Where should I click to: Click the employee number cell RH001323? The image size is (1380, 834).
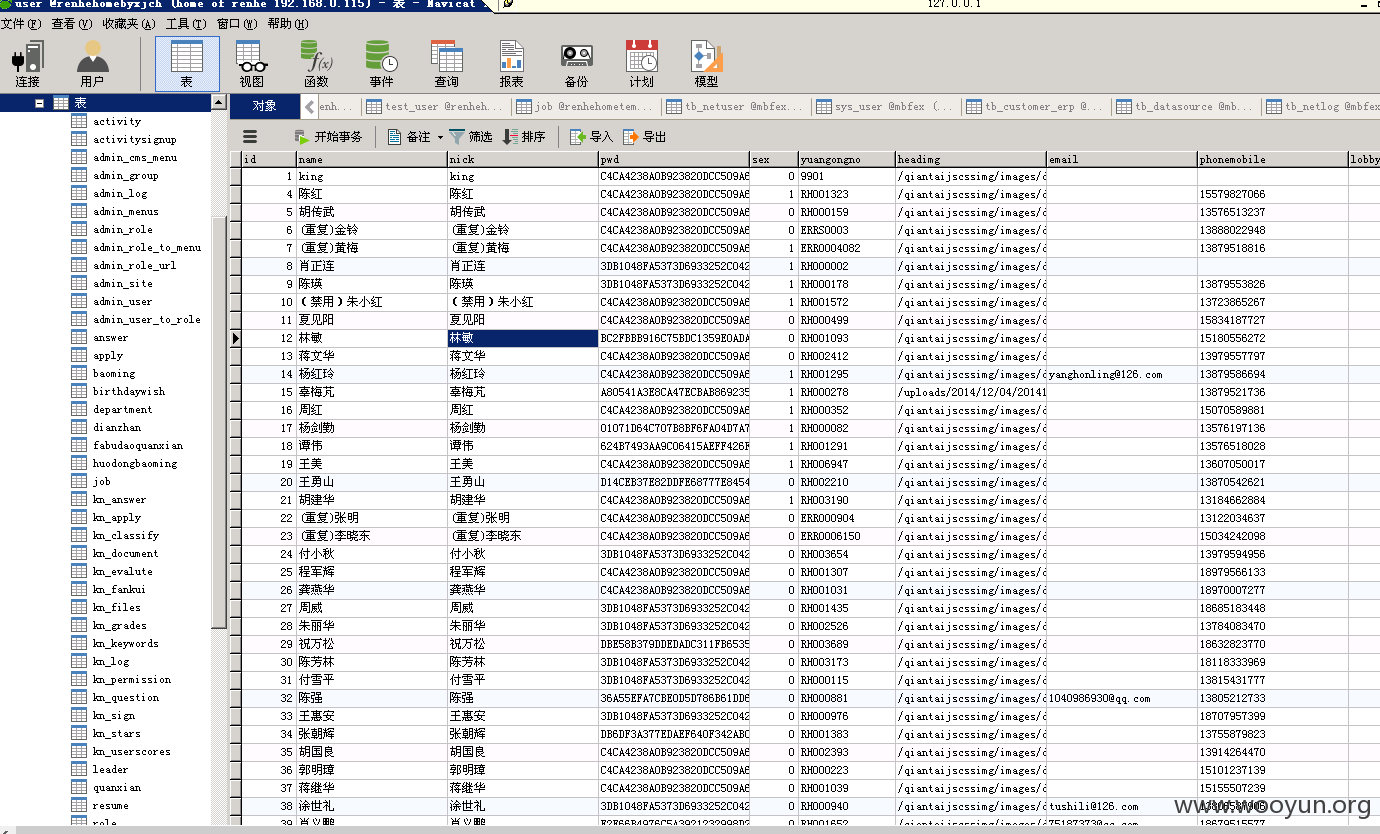pos(847,194)
